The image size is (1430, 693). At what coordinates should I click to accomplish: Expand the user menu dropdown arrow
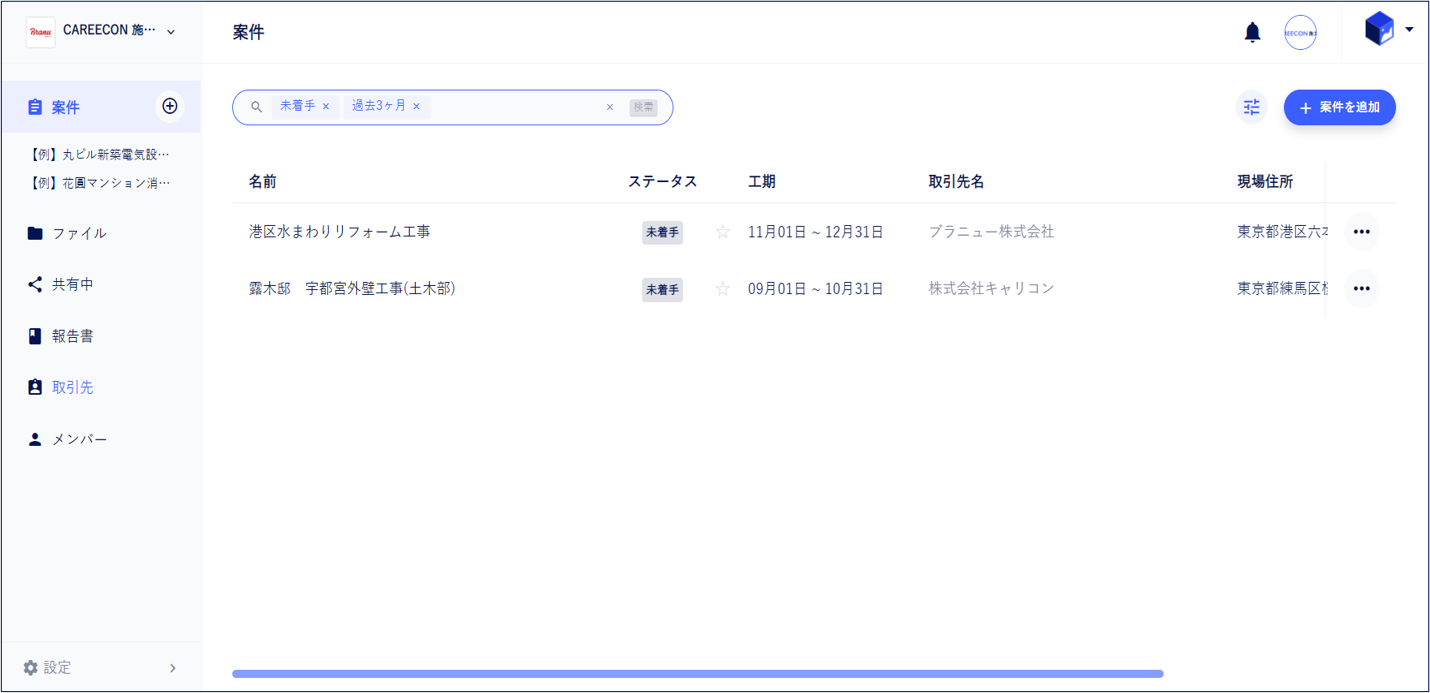pos(1409,29)
